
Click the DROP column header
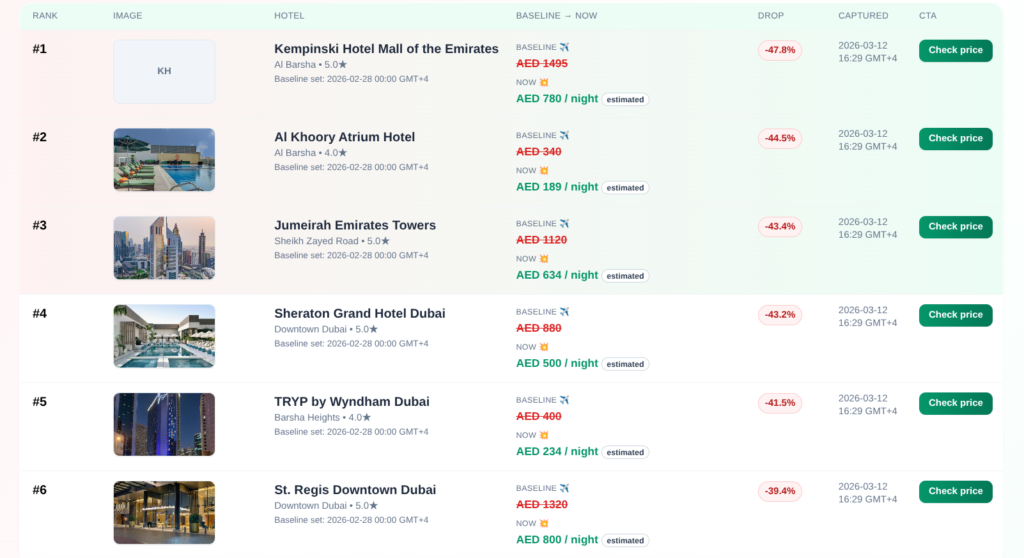771,16
